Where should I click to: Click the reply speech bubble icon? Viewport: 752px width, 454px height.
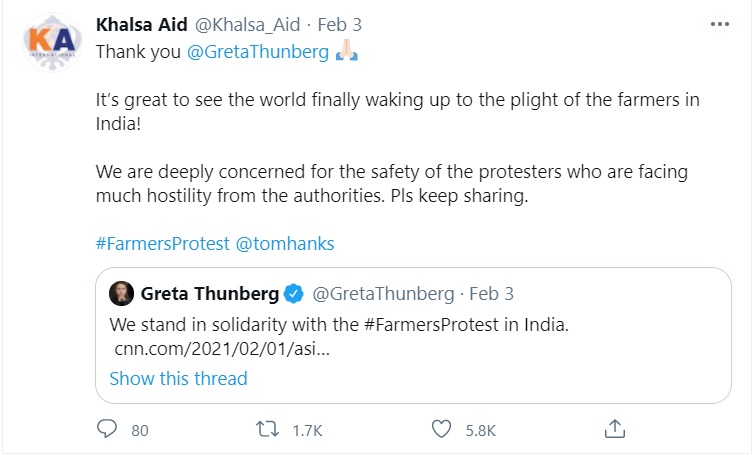[107, 429]
